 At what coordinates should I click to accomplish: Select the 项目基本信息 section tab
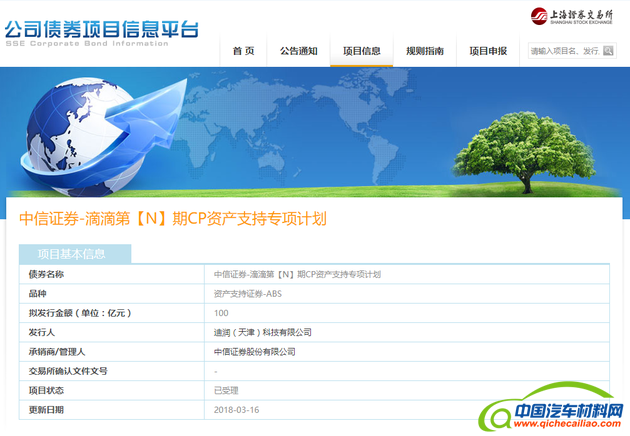pos(71,254)
